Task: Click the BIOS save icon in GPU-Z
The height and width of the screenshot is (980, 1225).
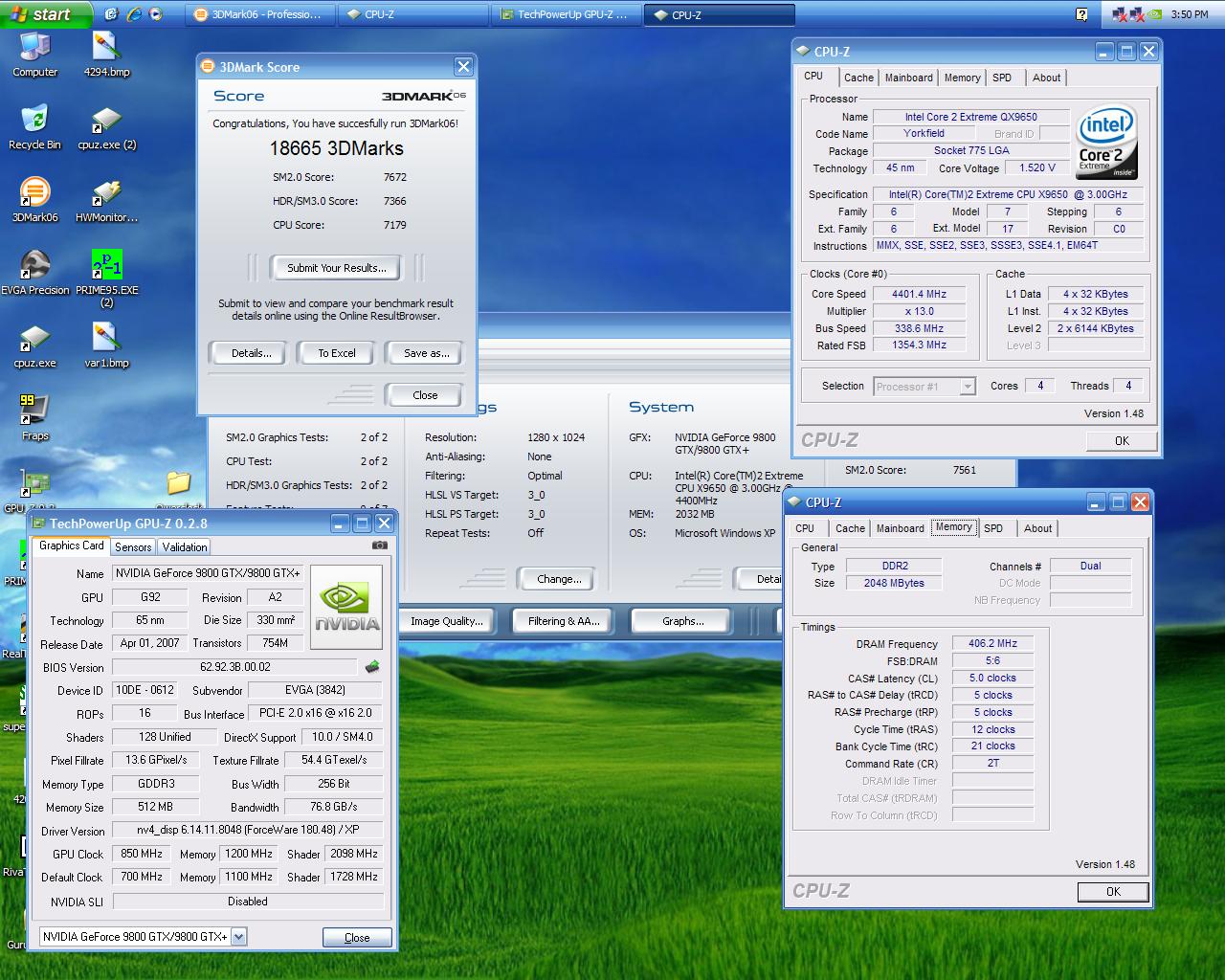Action: (372, 666)
